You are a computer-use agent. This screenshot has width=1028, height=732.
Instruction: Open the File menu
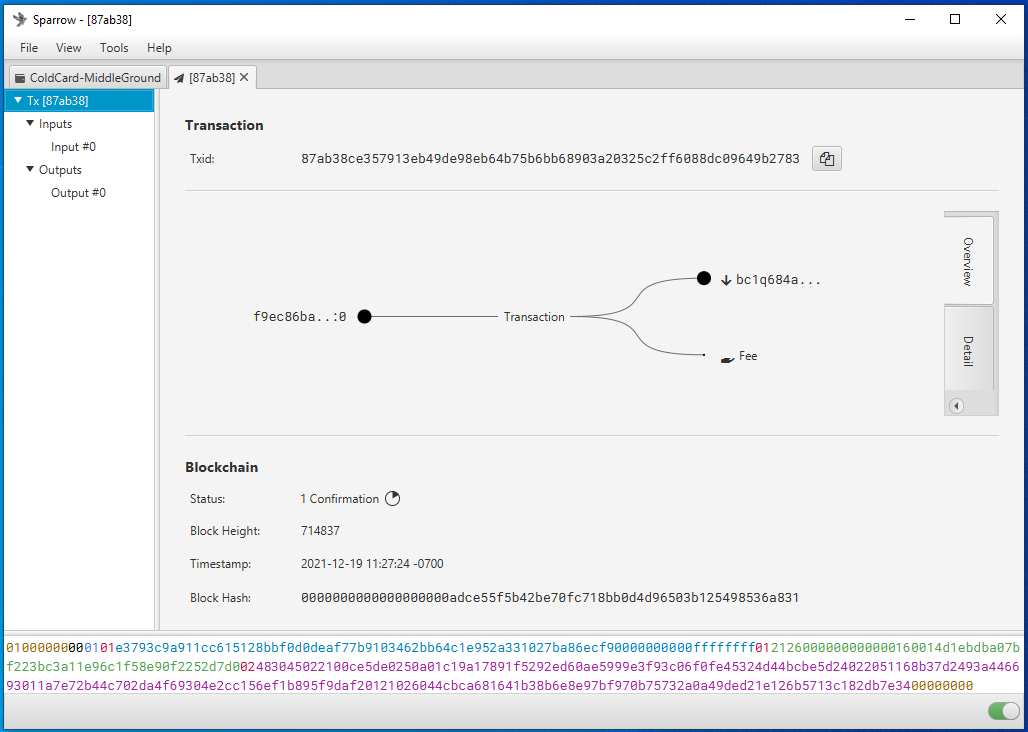(x=29, y=48)
